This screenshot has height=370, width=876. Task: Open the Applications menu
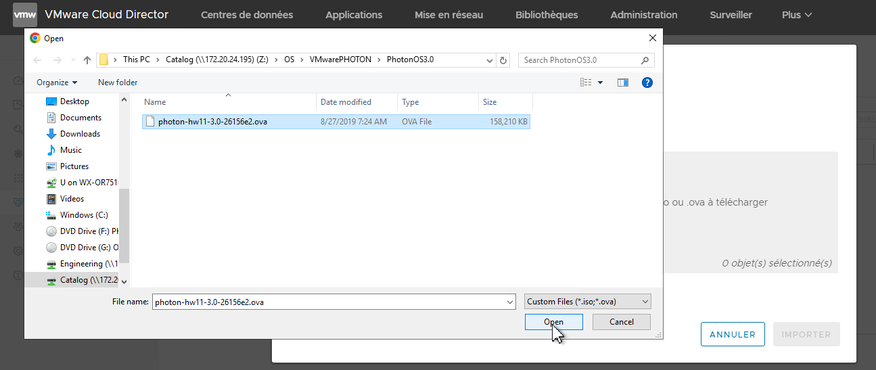tap(354, 15)
